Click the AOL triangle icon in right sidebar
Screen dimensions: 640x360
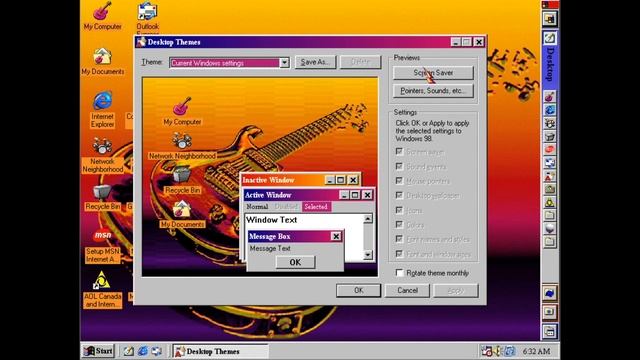point(549,202)
